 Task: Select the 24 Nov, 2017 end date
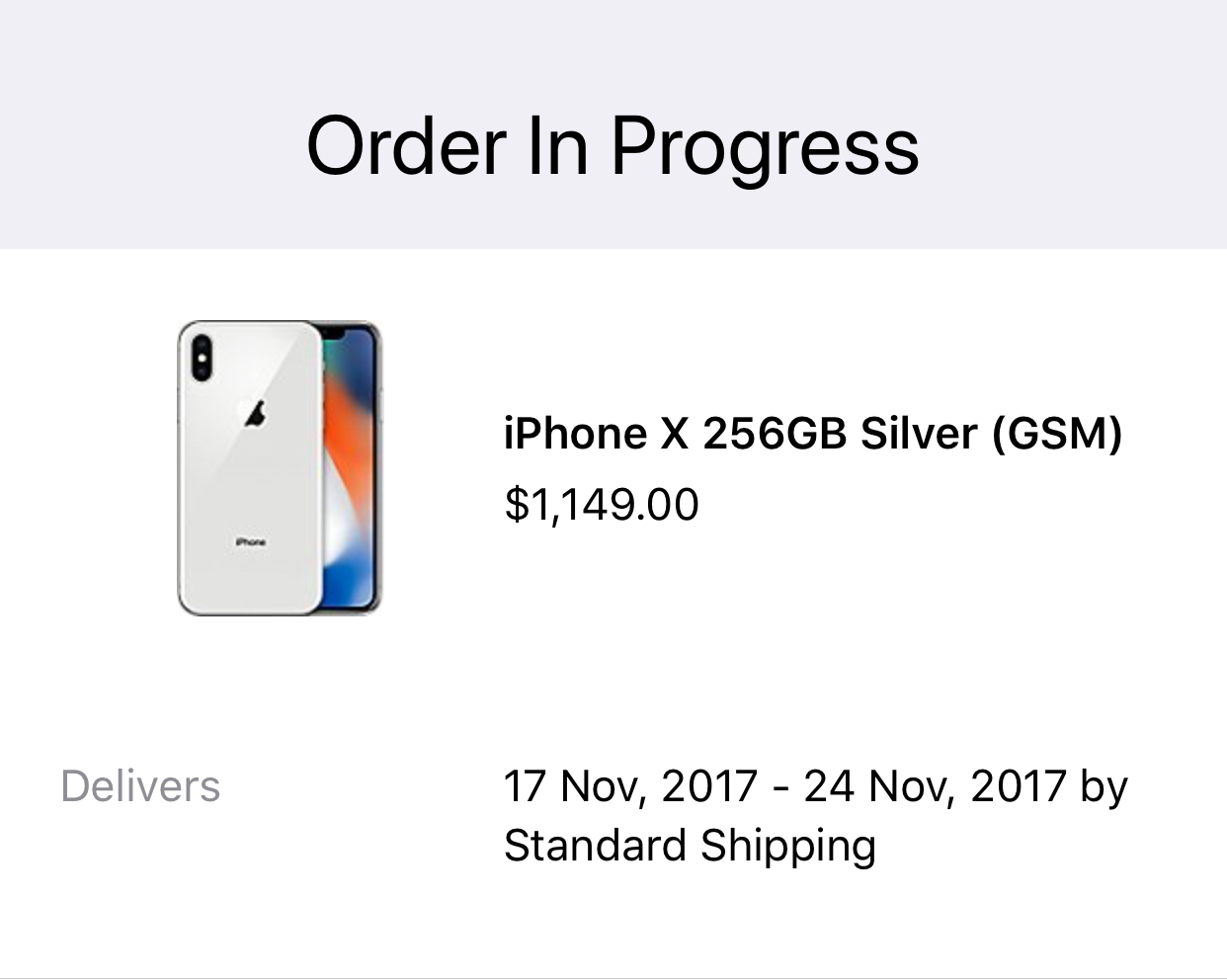coord(935,786)
